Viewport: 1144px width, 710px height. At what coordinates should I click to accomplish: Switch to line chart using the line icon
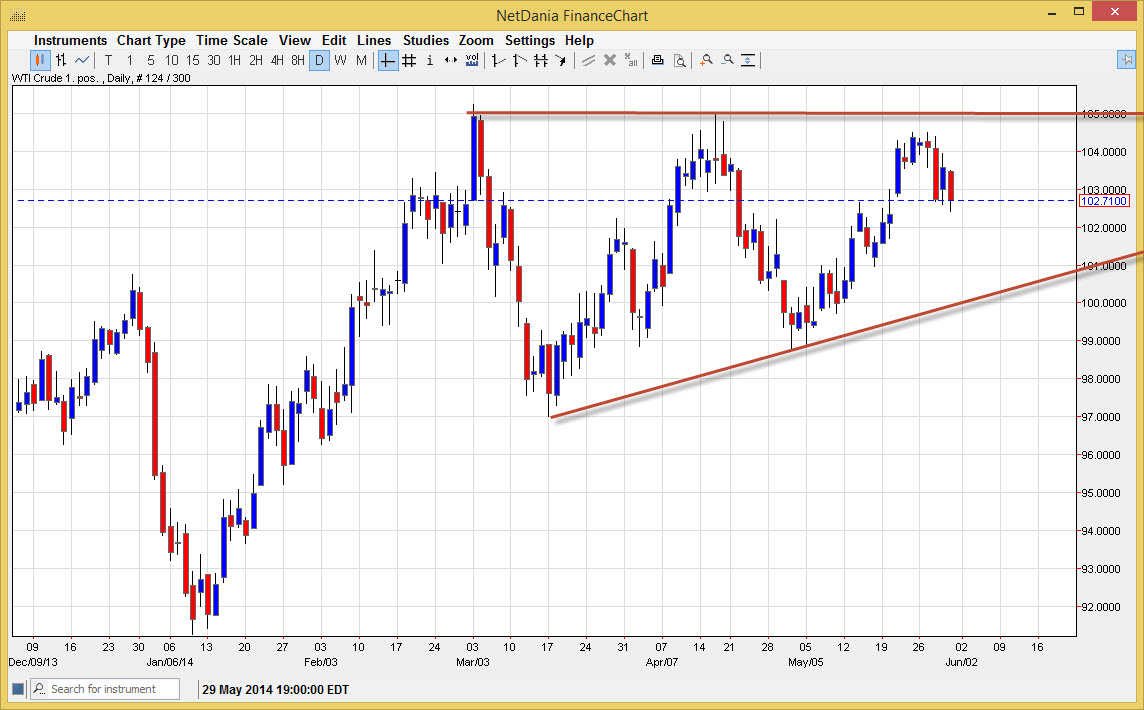point(82,60)
